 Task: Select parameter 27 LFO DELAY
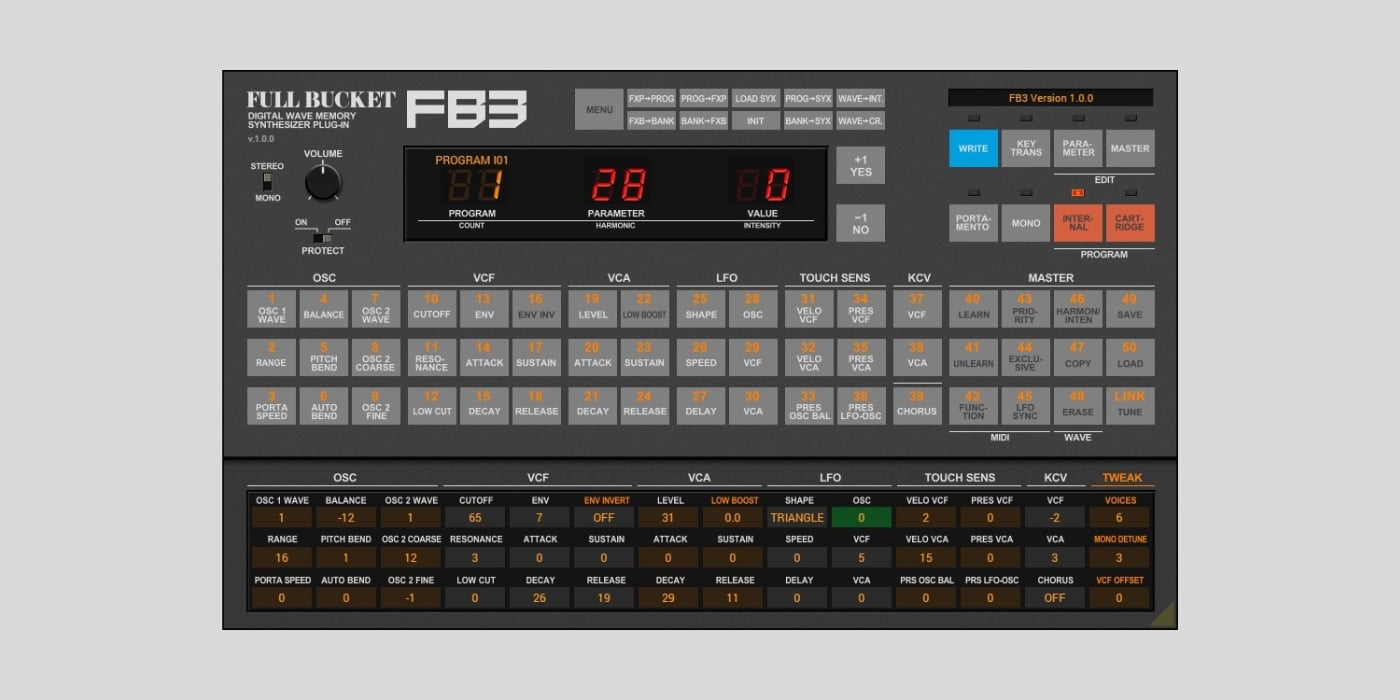(x=701, y=406)
